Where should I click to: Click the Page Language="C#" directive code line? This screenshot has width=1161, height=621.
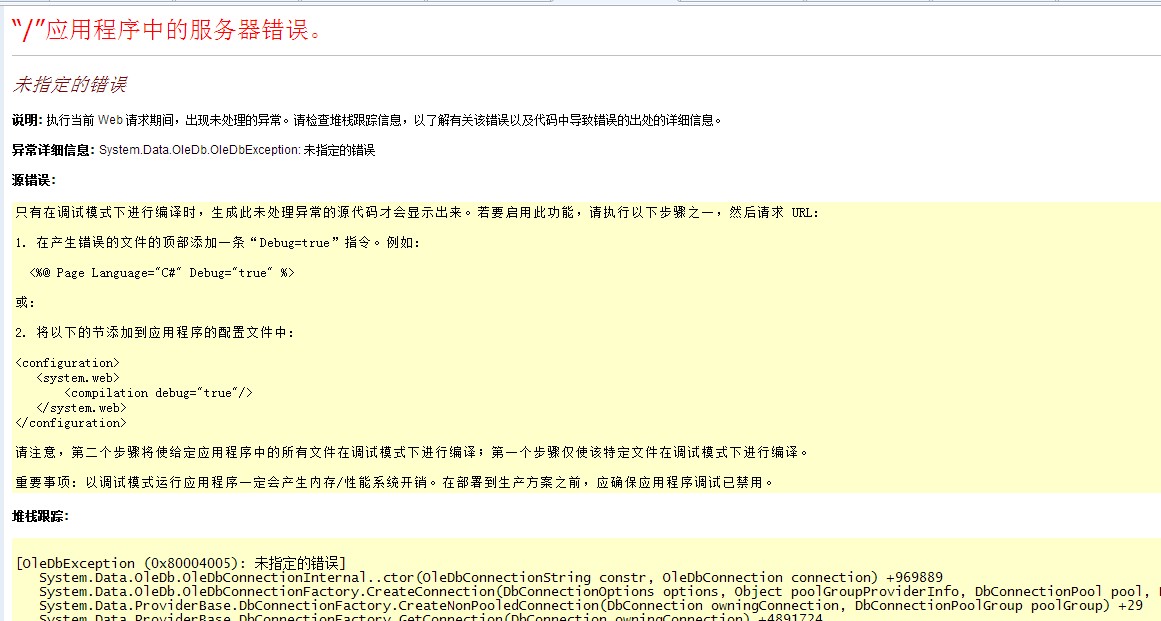(x=162, y=272)
